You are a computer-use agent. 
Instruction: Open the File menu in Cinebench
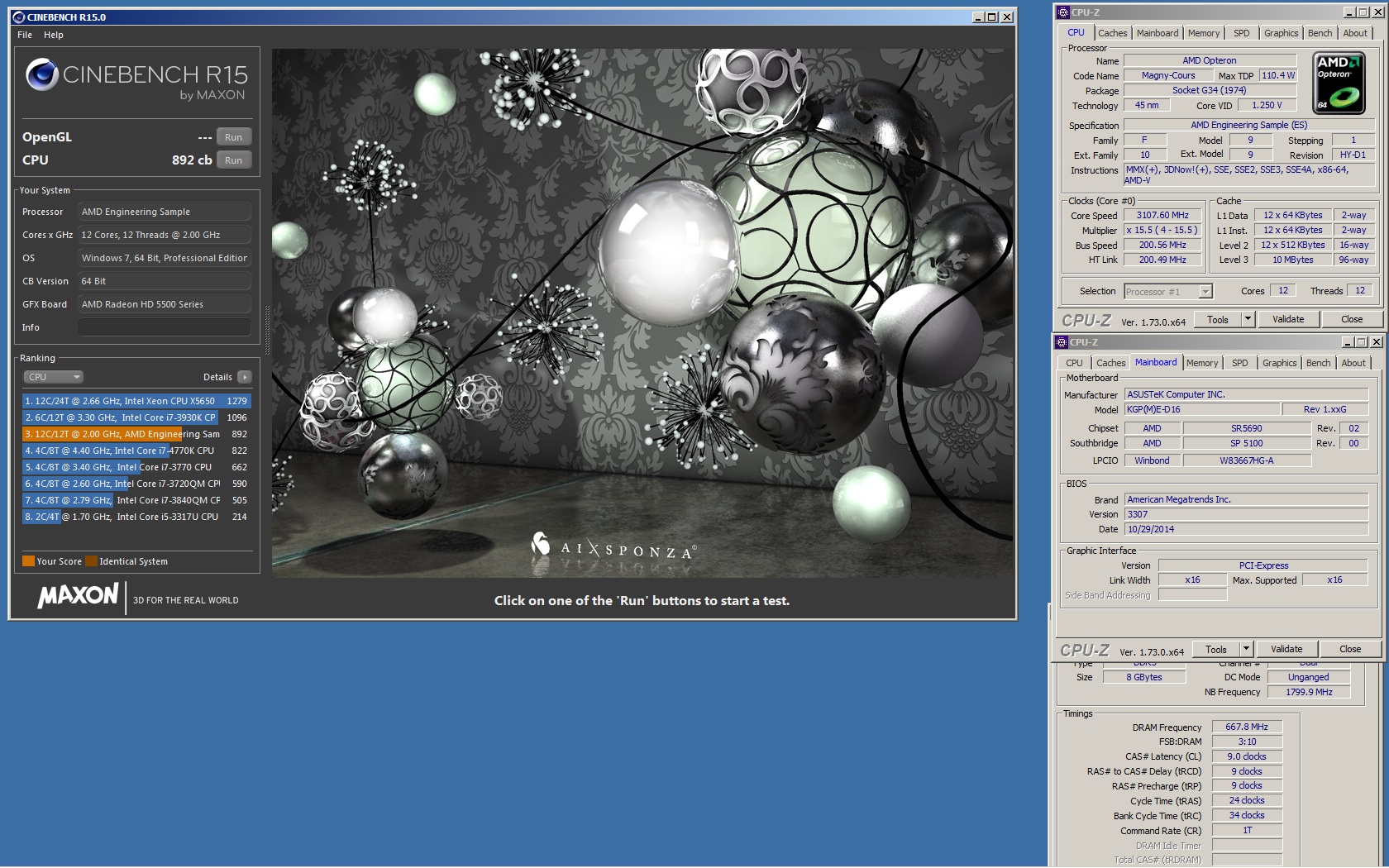[25, 35]
